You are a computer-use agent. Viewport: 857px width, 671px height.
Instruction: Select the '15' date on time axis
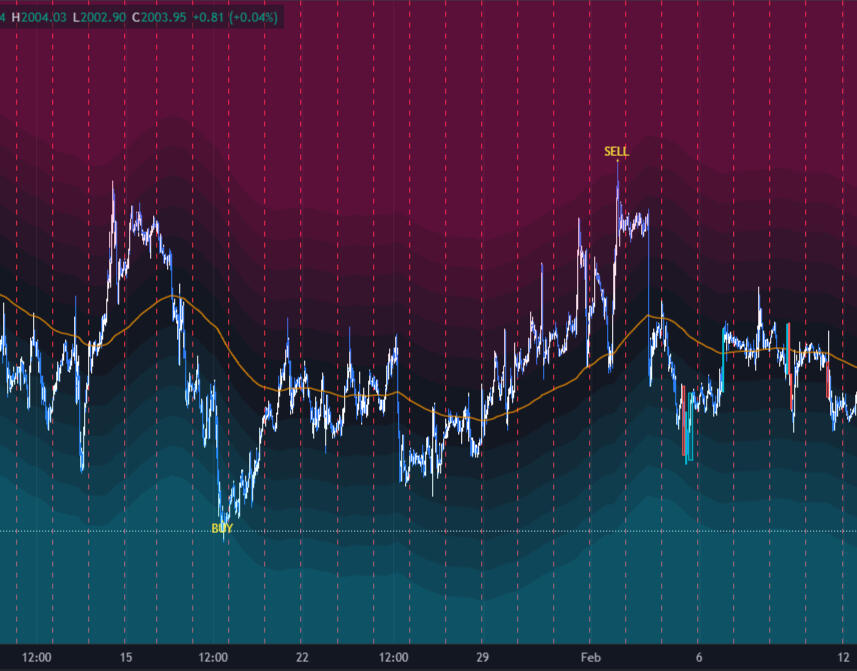click(126, 657)
